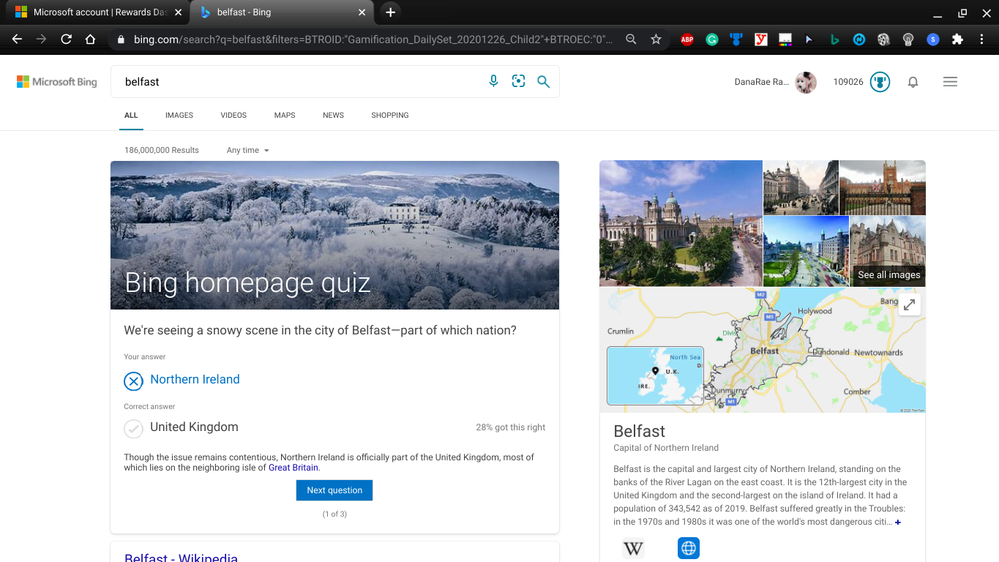Screen dimensions: 999x562
Task: Switch to the Images search tab
Action: [179, 115]
